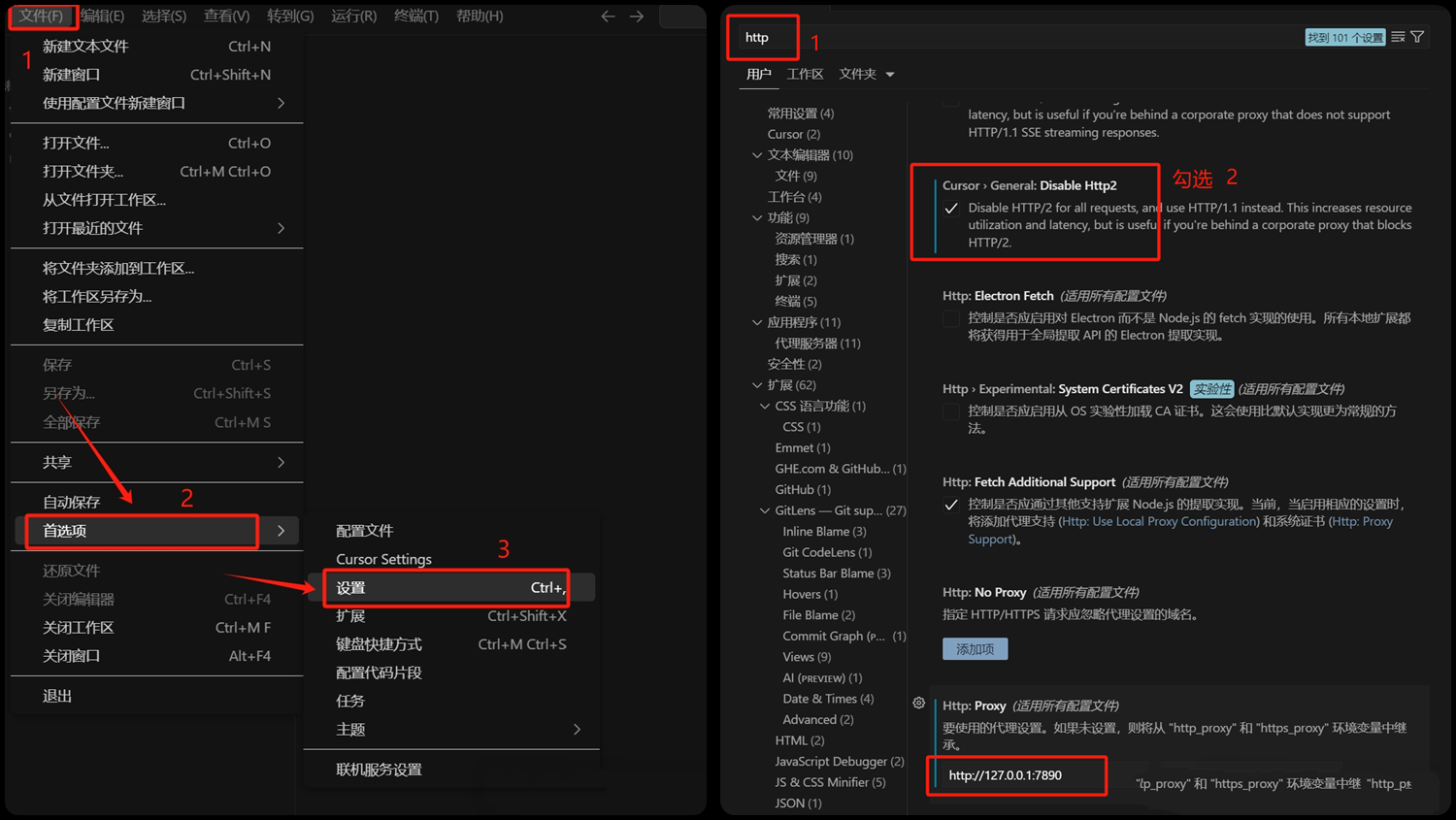The image size is (1456, 820).
Task: Switch to the 工作区 settings tab
Action: point(805,74)
